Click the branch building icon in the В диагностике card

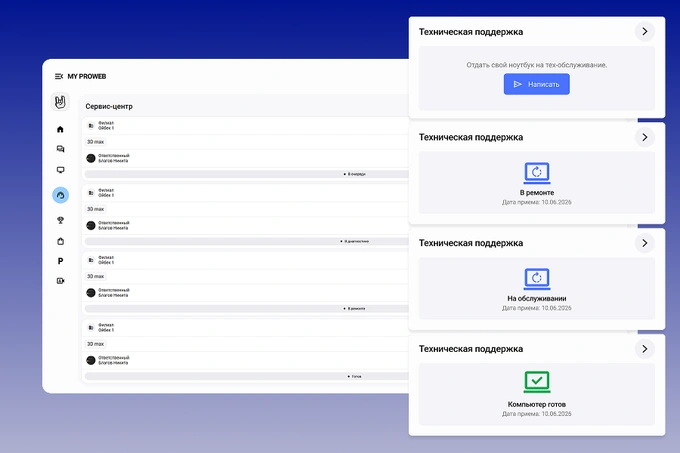(x=91, y=193)
